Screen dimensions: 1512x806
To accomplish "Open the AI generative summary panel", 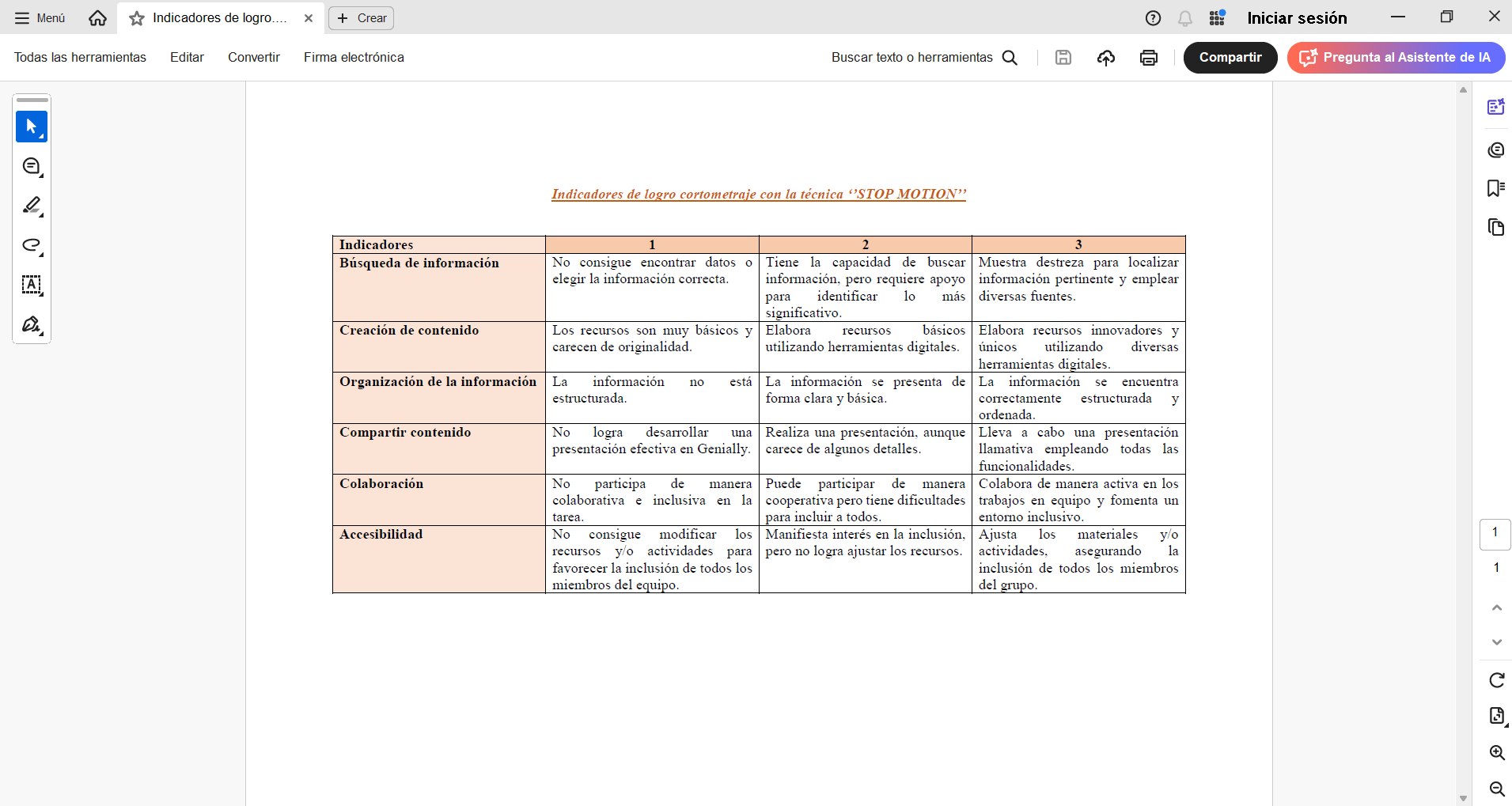I will click(x=1496, y=107).
